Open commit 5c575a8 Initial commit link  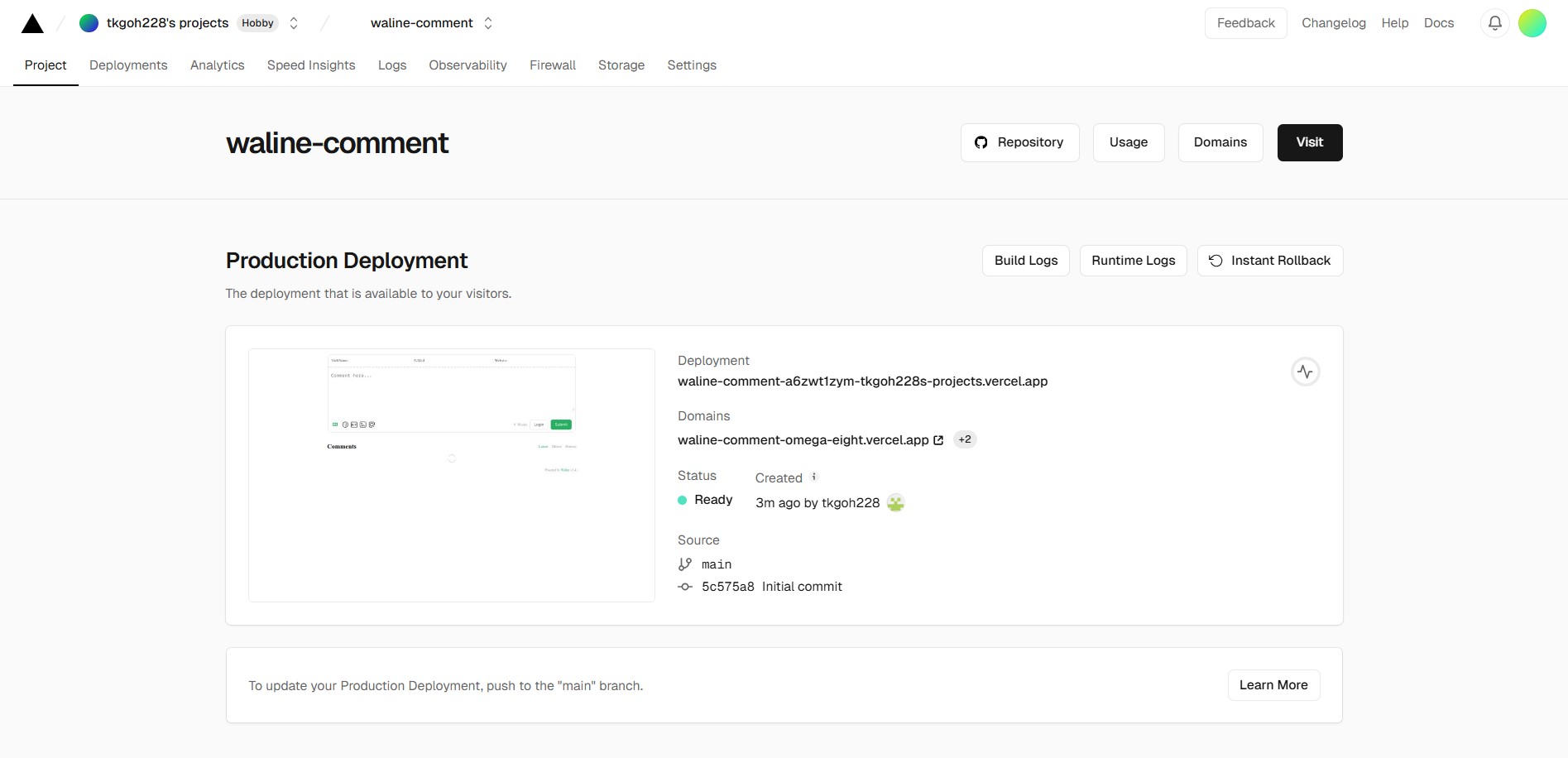point(771,587)
